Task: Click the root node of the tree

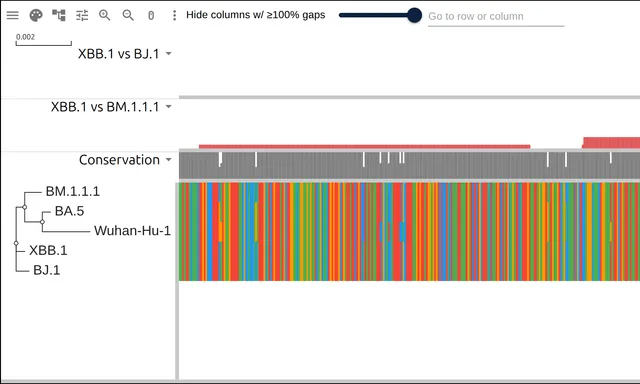Action: (x=16, y=243)
